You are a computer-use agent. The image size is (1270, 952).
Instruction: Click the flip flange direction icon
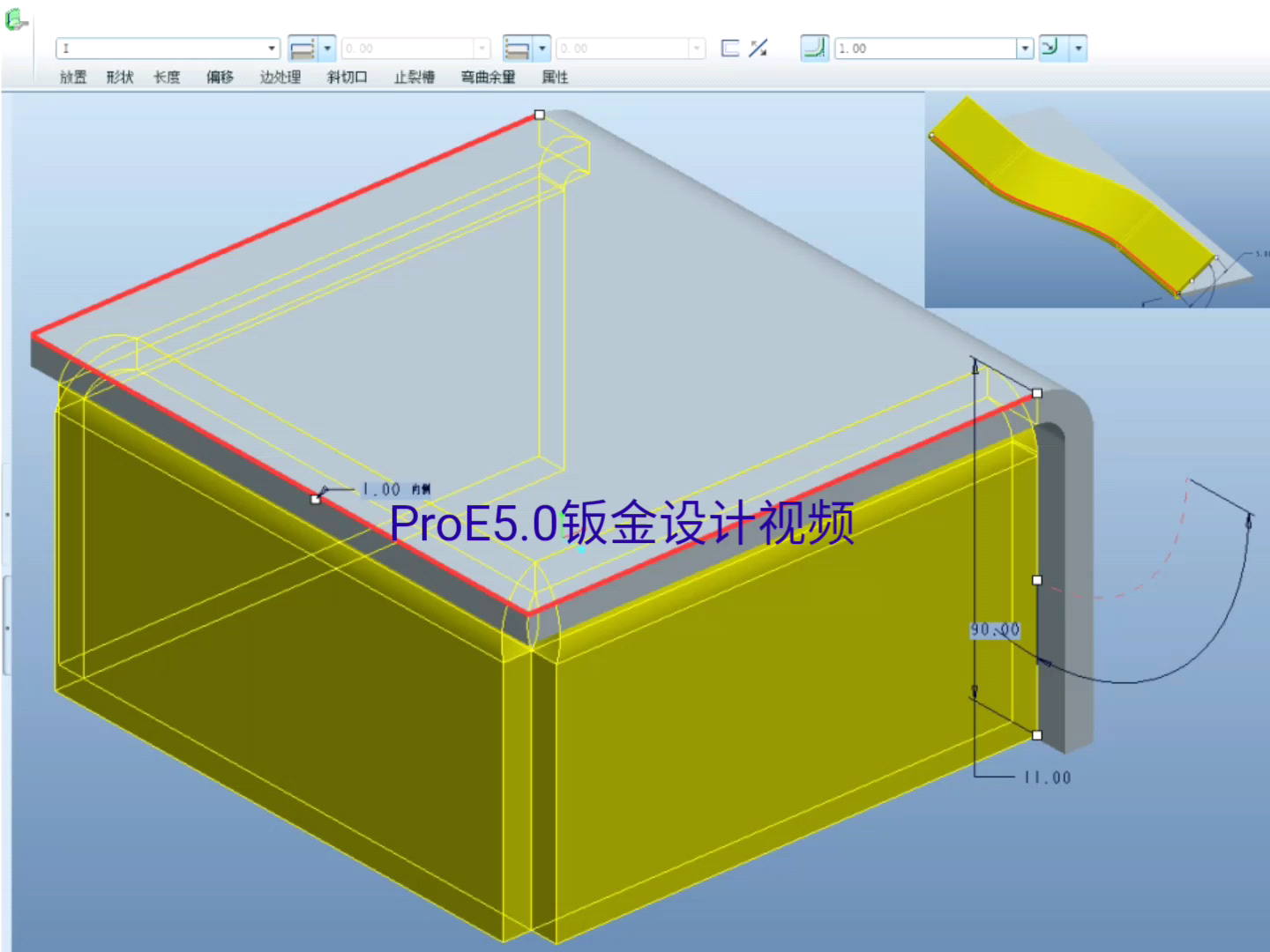pyautogui.click(x=758, y=48)
